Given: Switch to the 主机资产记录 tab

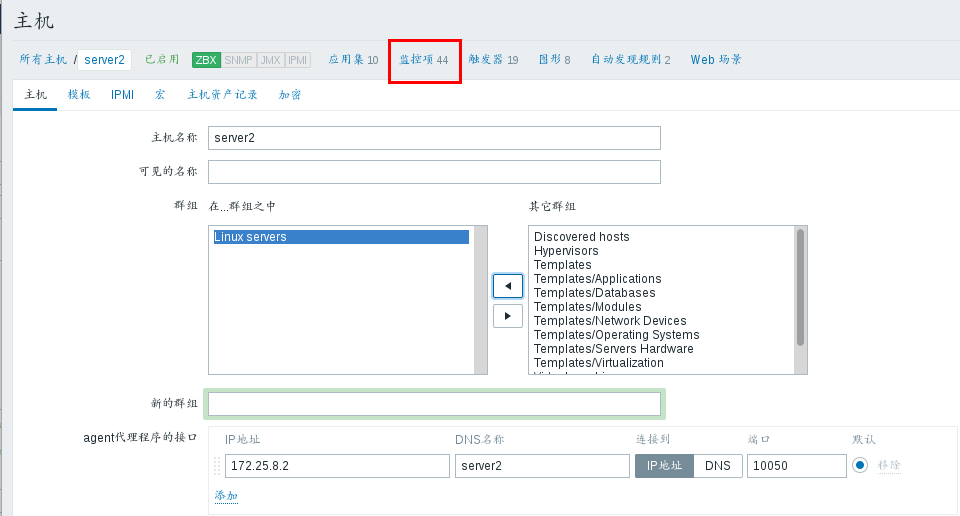Looking at the screenshot, I should 222,95.
